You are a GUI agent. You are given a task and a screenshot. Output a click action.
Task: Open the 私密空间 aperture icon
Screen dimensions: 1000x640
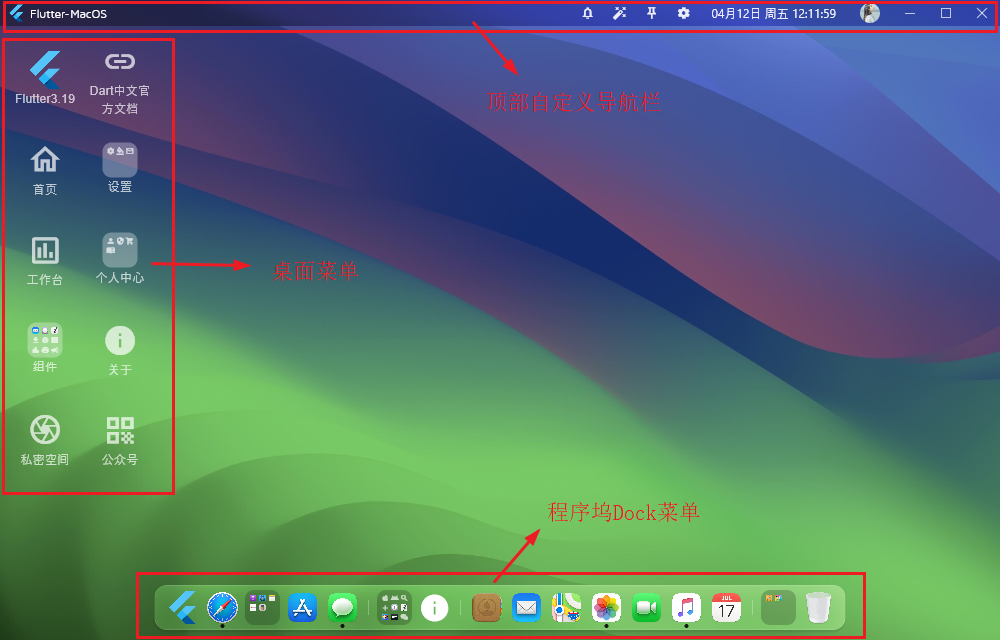click(x=45, y=440)
